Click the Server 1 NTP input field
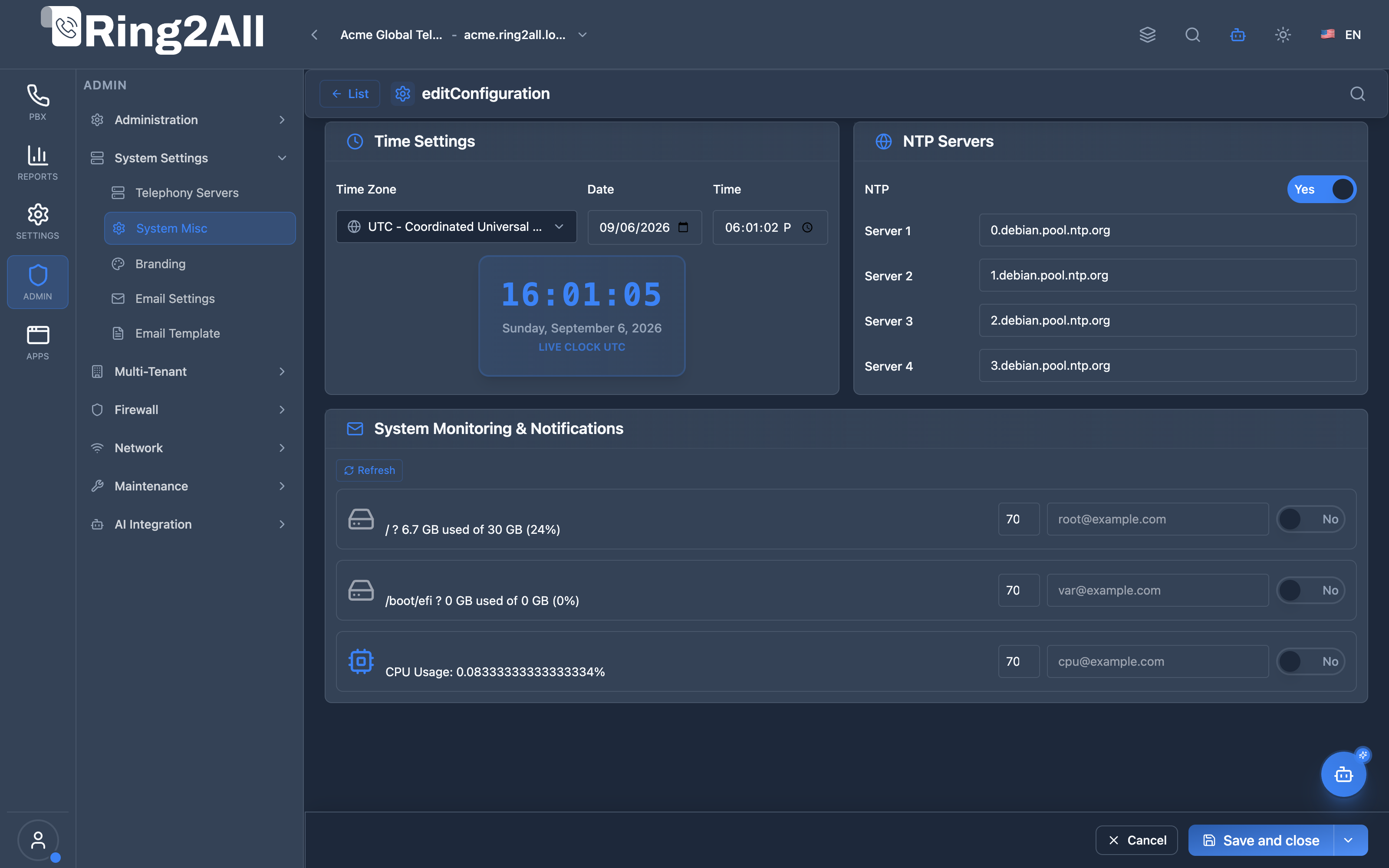Viewport: 1389px width, 868px height. [1168, 230]
